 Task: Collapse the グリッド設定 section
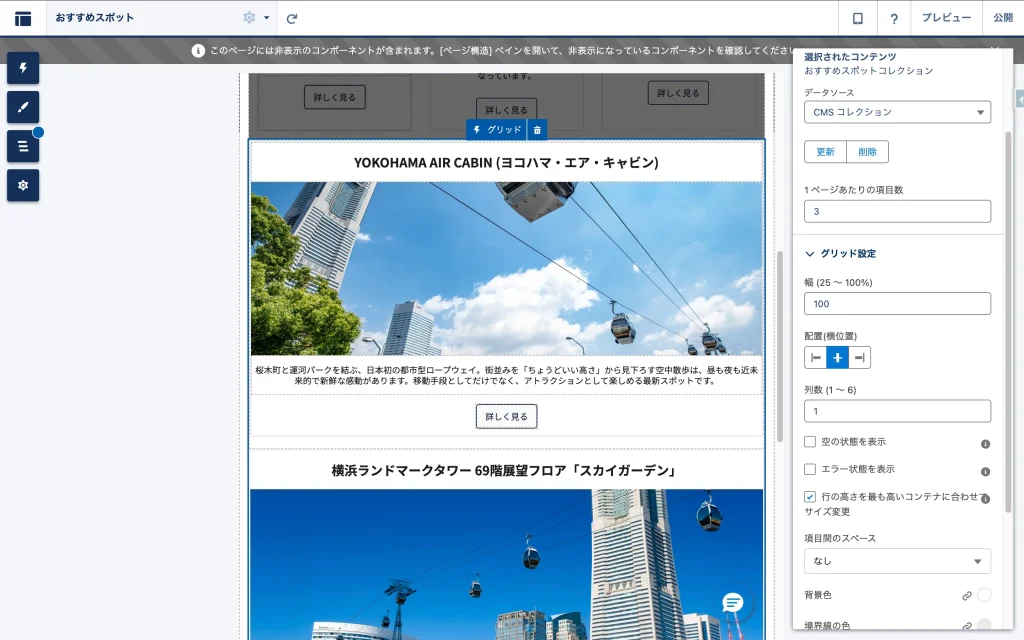click(811, 254)
